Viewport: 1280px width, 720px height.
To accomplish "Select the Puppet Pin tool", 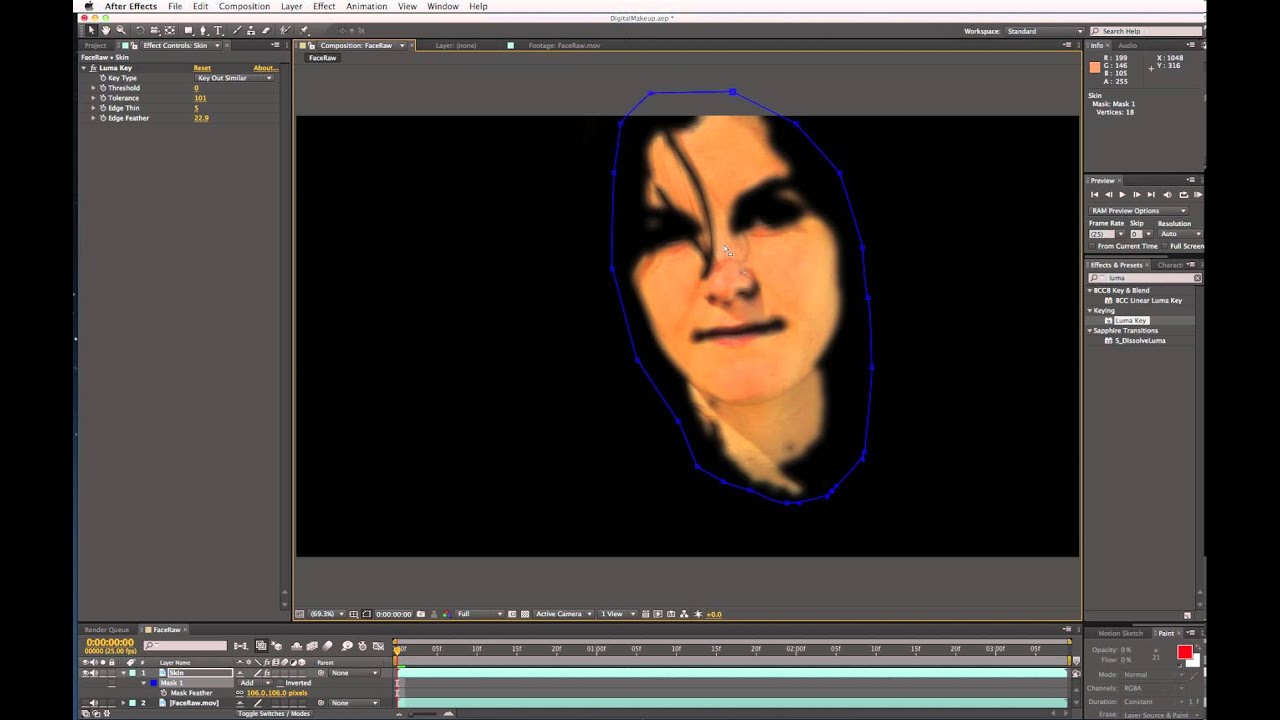I will 304,31.
